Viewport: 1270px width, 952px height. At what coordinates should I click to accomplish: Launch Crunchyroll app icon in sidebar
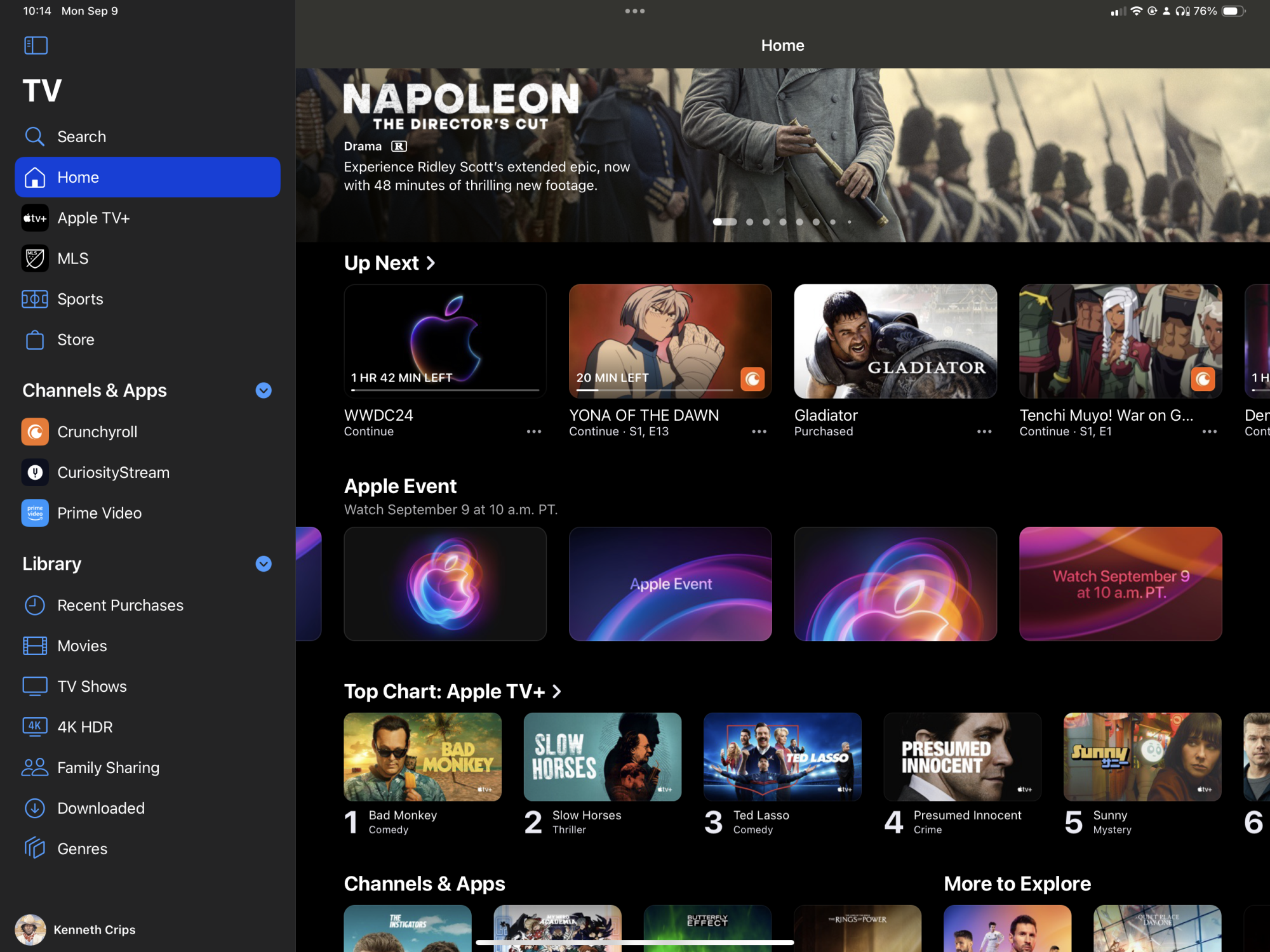pyautogui.click(x=34, y=432)
